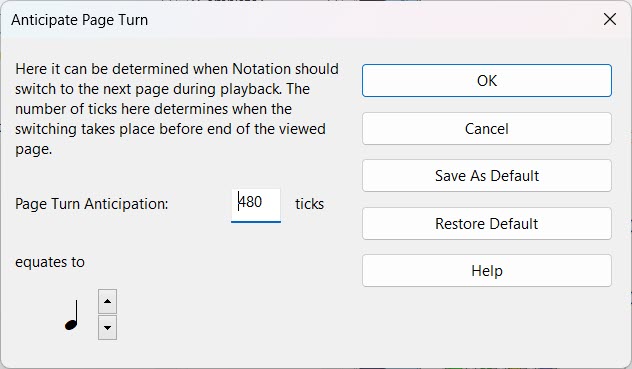Decrease note value with down arrow
The width and height of the screenshot is (632, 369).
click(x=107, y=327)
